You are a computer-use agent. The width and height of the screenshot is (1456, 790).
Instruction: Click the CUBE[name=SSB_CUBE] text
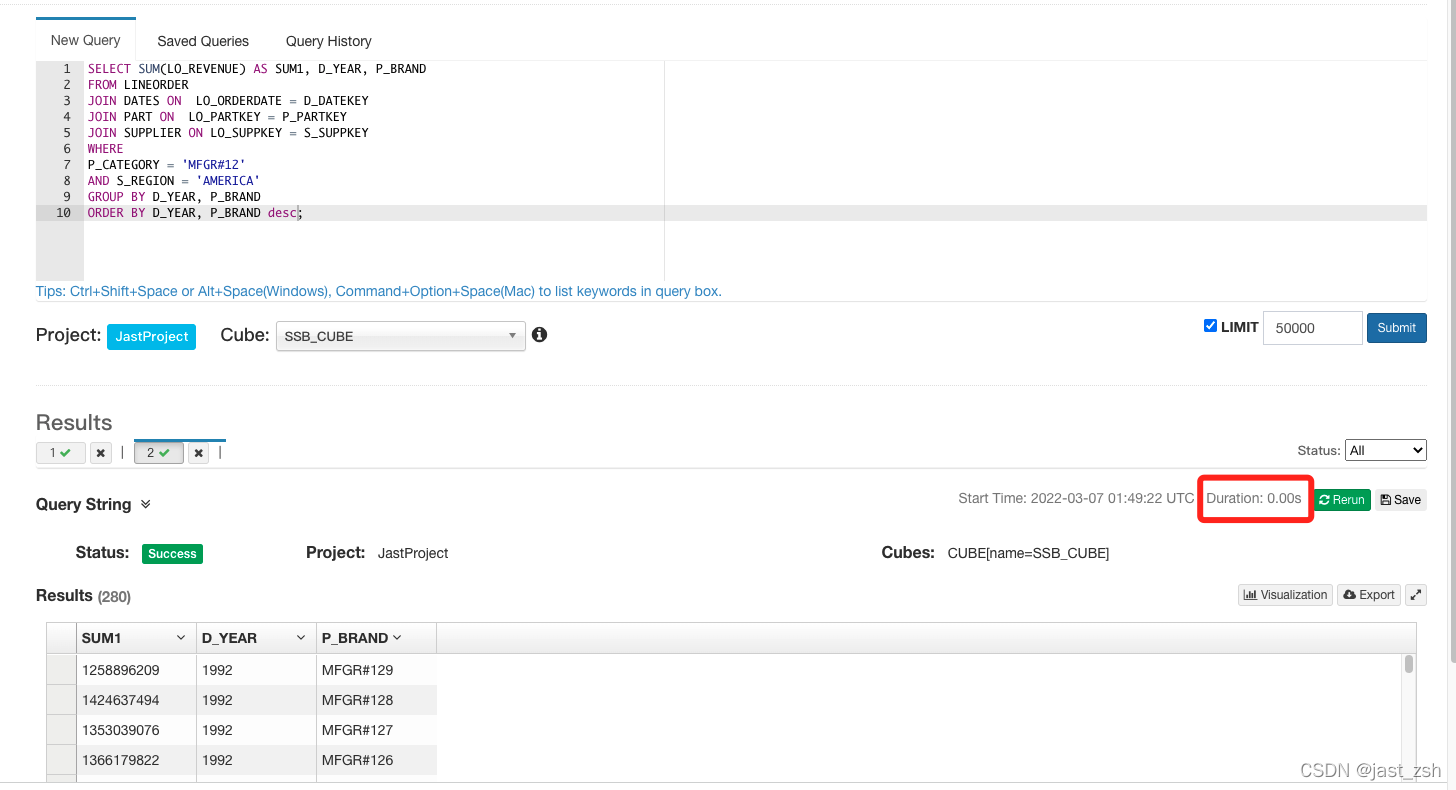[x=1028, y=553]
